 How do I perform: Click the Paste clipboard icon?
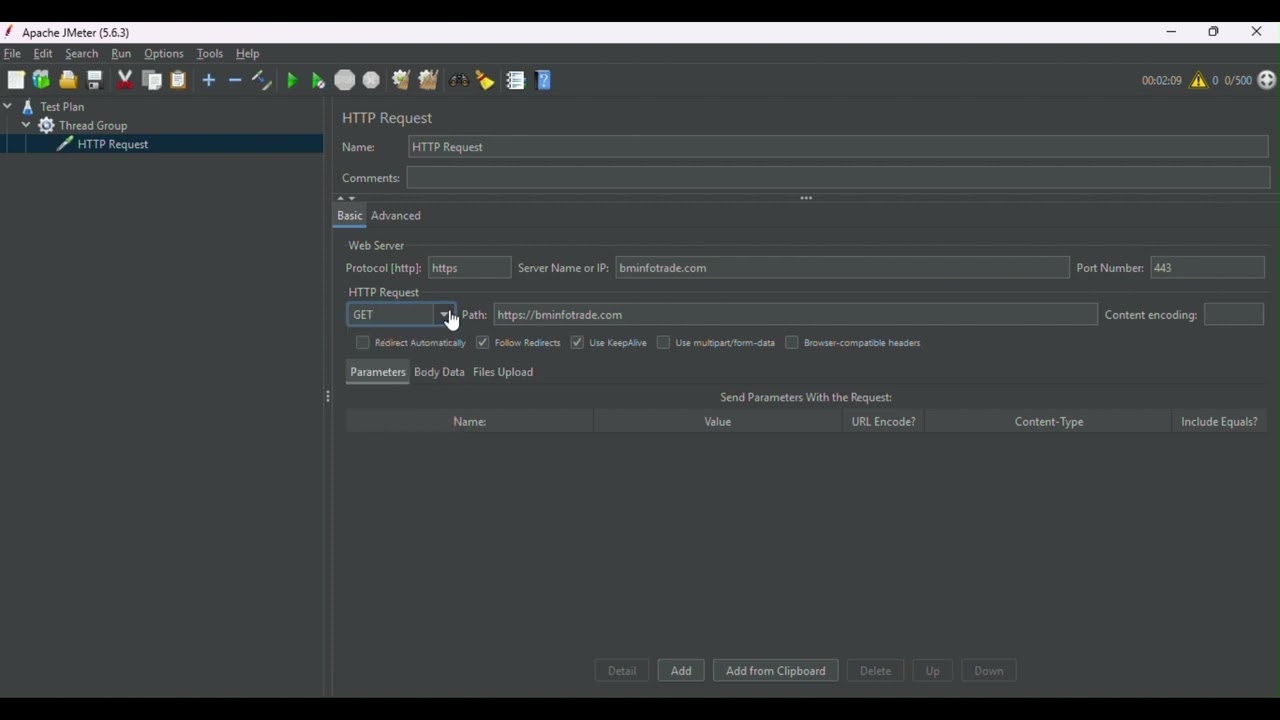[x=178, y=80]
